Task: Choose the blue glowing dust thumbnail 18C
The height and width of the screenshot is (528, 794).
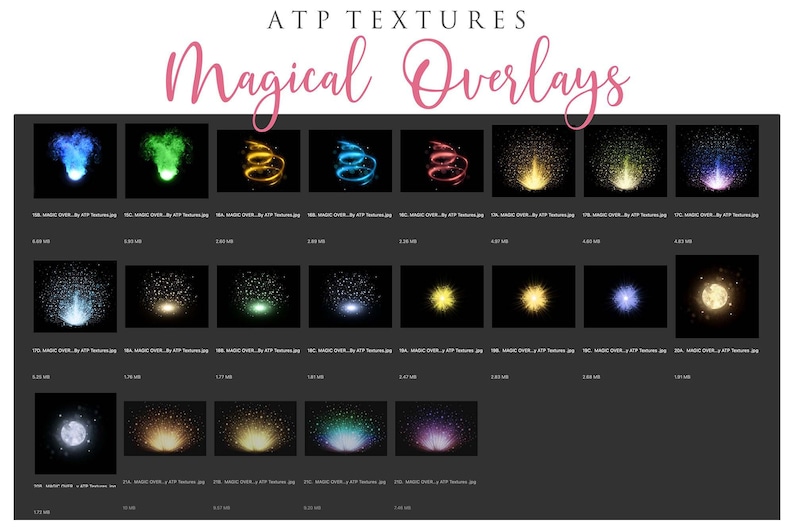Action: coord(350,297)
